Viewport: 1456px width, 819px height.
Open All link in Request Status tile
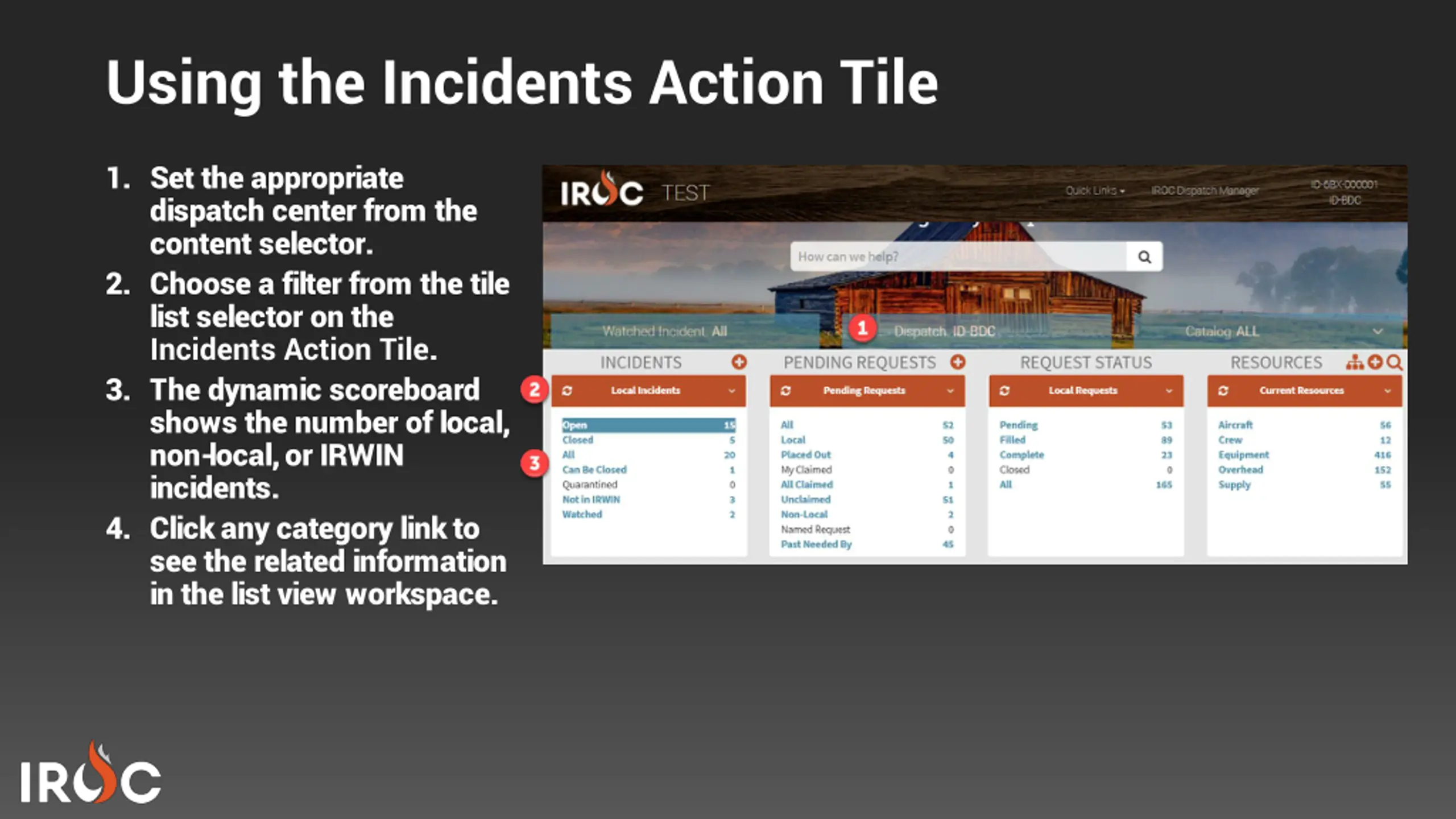[1006, 485]
